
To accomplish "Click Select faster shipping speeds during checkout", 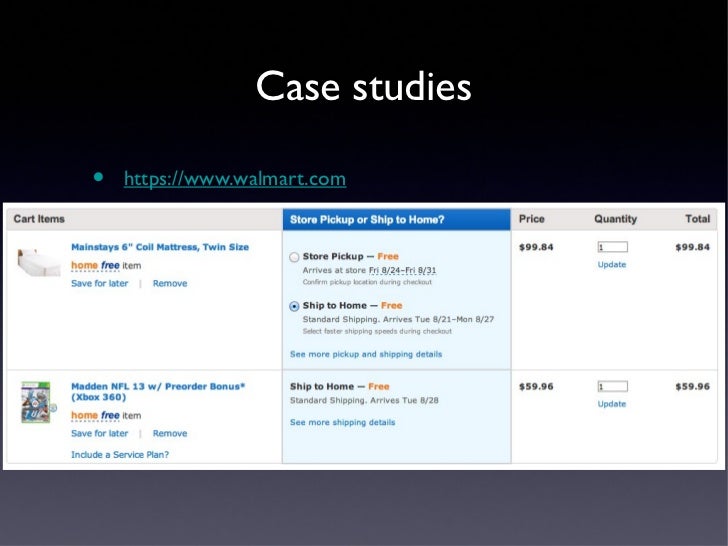I will pyautogui.click(x=377, y=332).
